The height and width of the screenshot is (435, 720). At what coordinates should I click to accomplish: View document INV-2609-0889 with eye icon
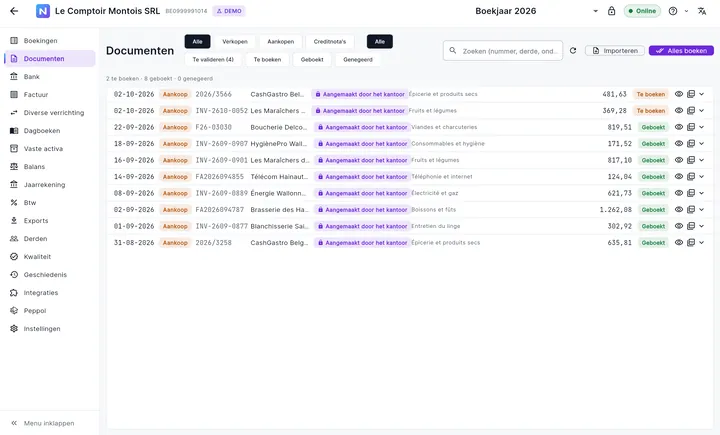679,193
